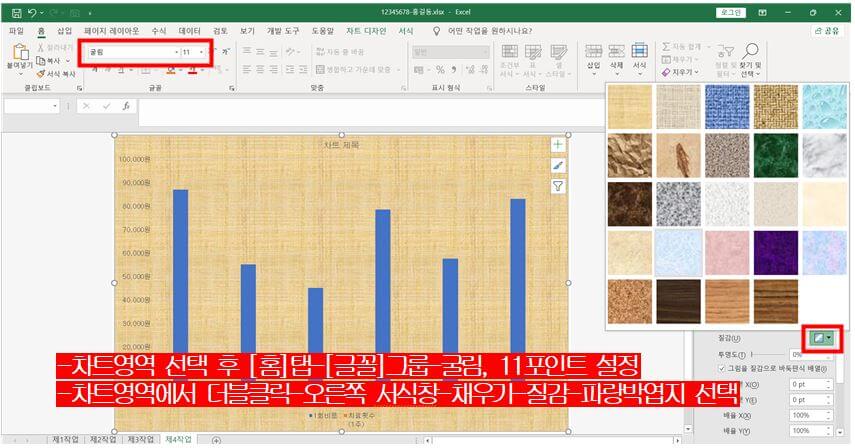This screenshot has height=448, width=855.
Task: Click the Save icon in the title bar
Action: [16, 12]
